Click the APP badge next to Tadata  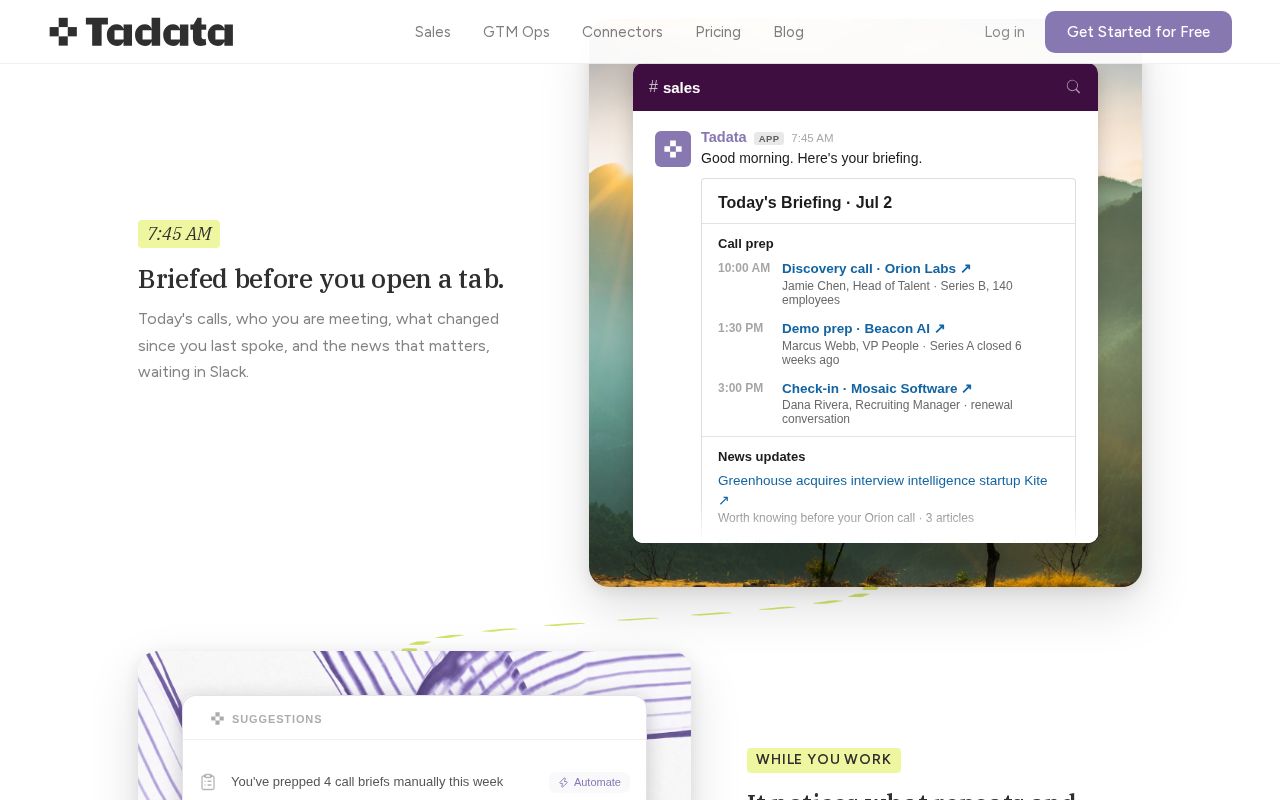(x=769, y=139)
